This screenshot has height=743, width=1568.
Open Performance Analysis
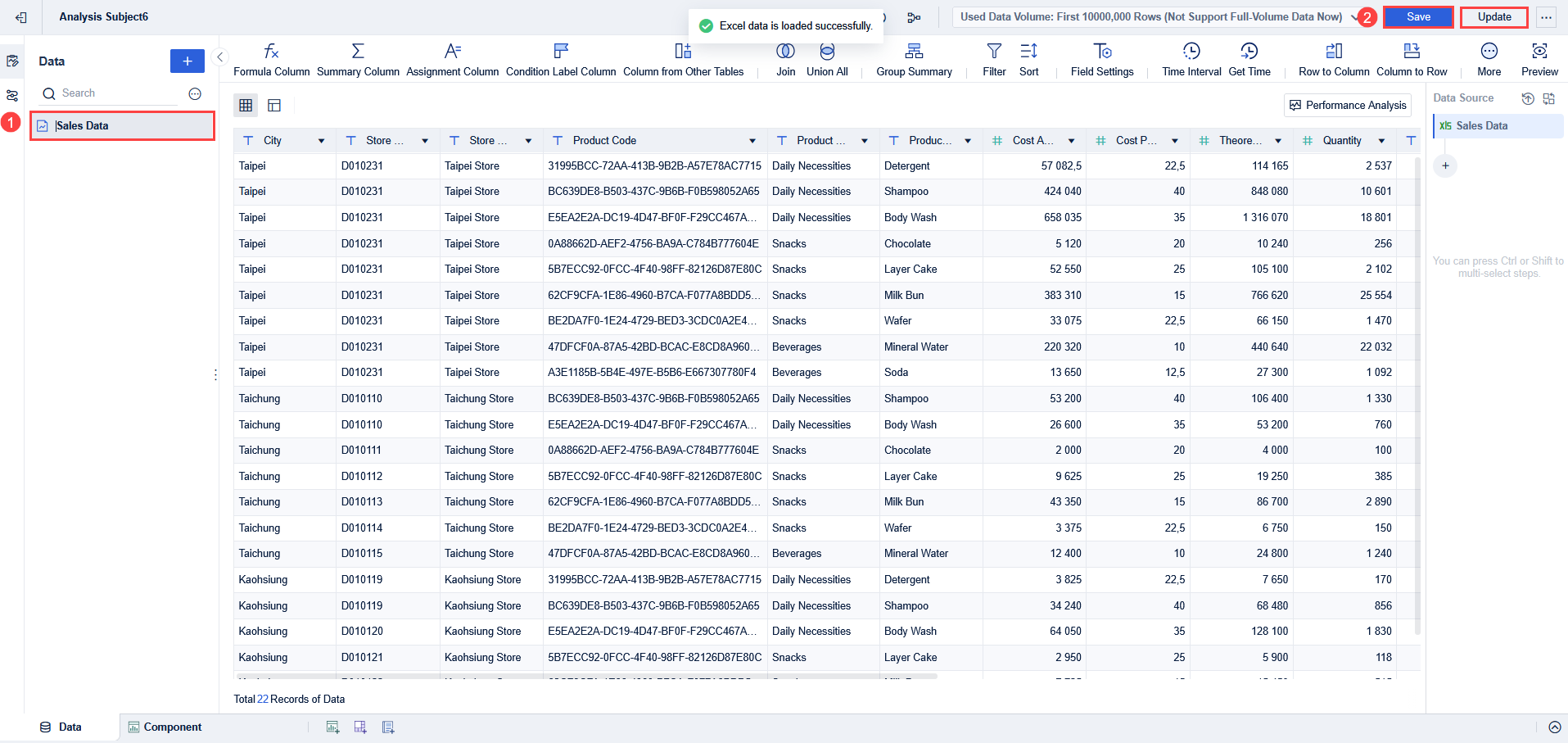1348,105
